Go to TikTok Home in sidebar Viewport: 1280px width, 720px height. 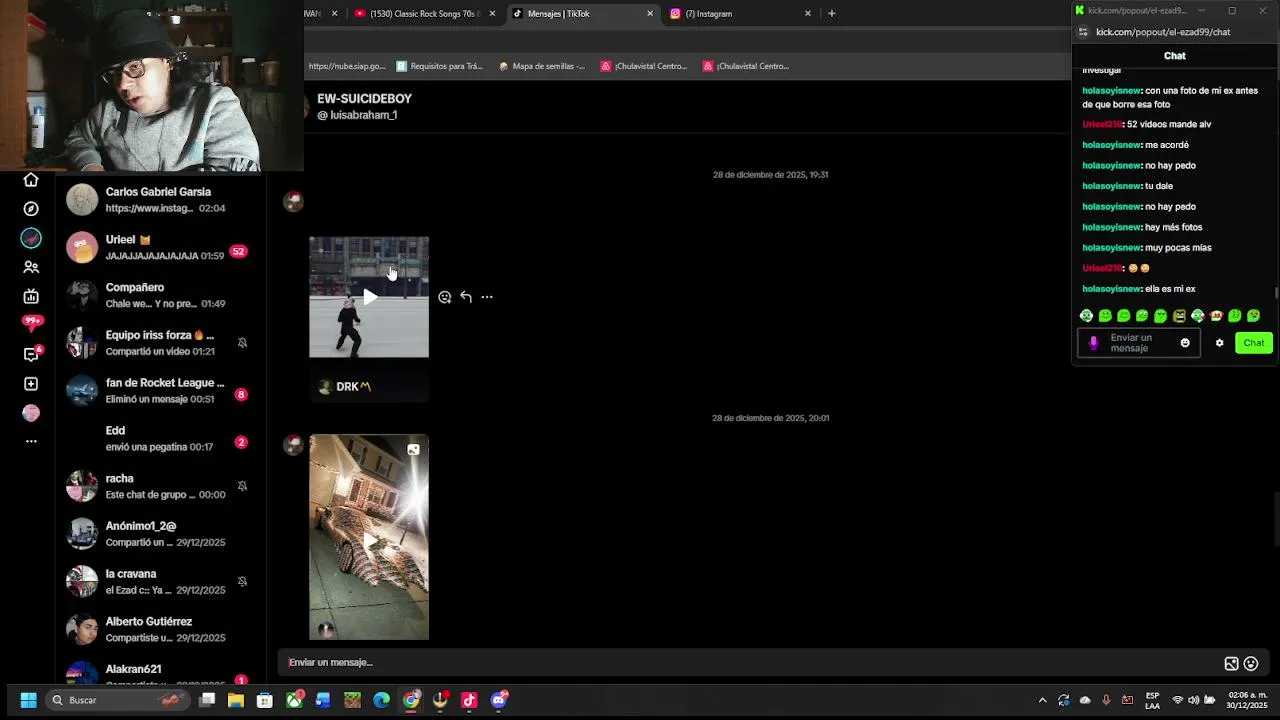[31, 180]
